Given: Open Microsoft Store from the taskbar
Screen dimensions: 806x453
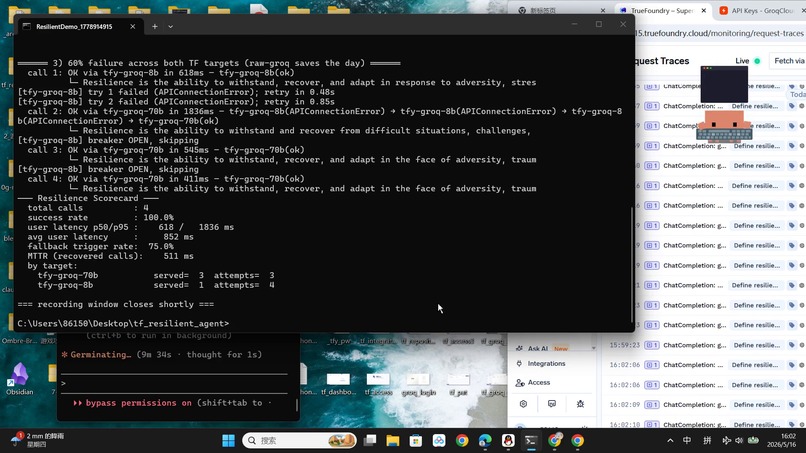Looking at the screenshot, I should 416,441.
